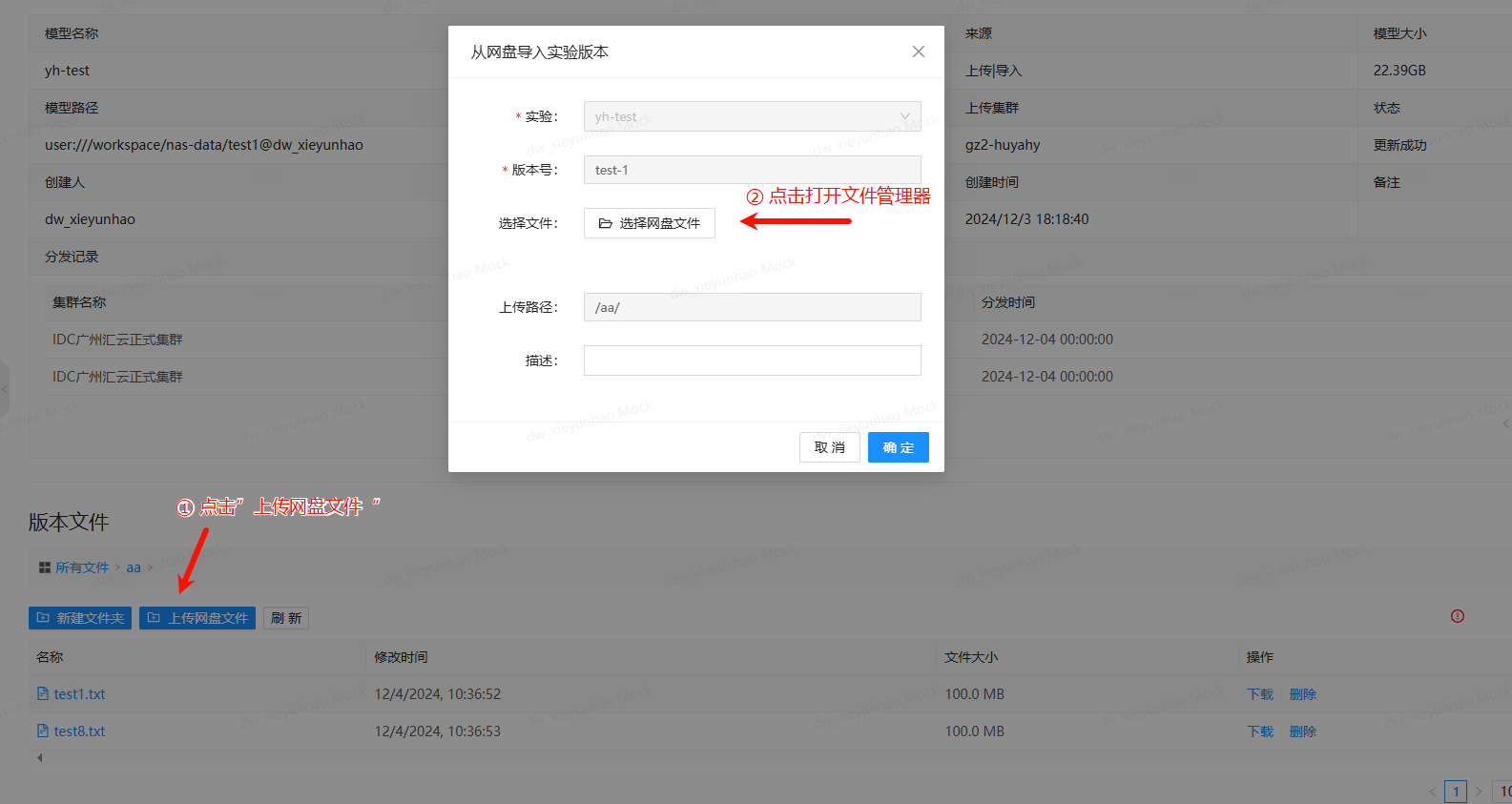This screenshot has height=804, width=1512.
Task: Click the 文件大小 column header
Action: 971,657
